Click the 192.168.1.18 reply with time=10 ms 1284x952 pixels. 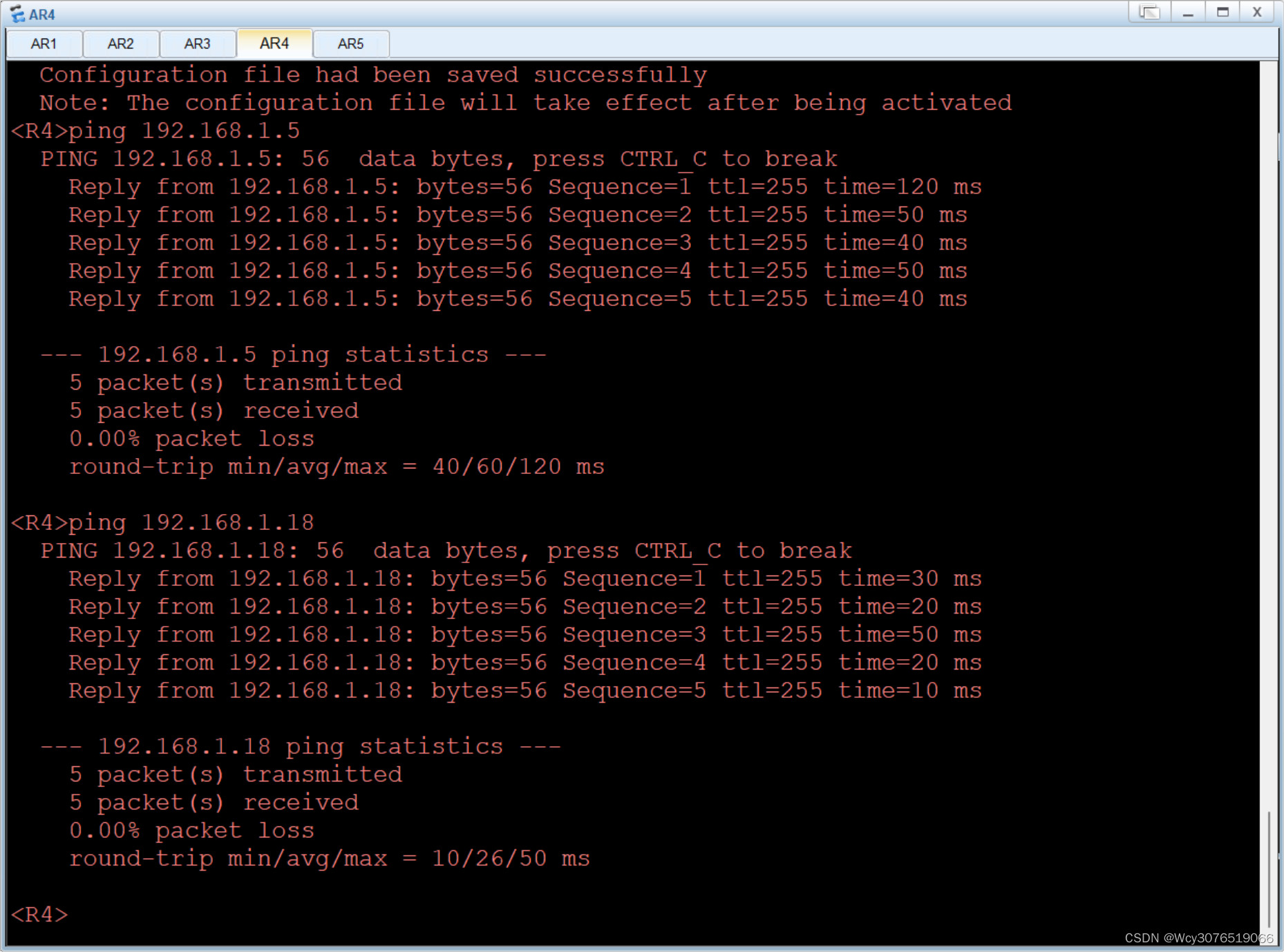pos(525,691)
